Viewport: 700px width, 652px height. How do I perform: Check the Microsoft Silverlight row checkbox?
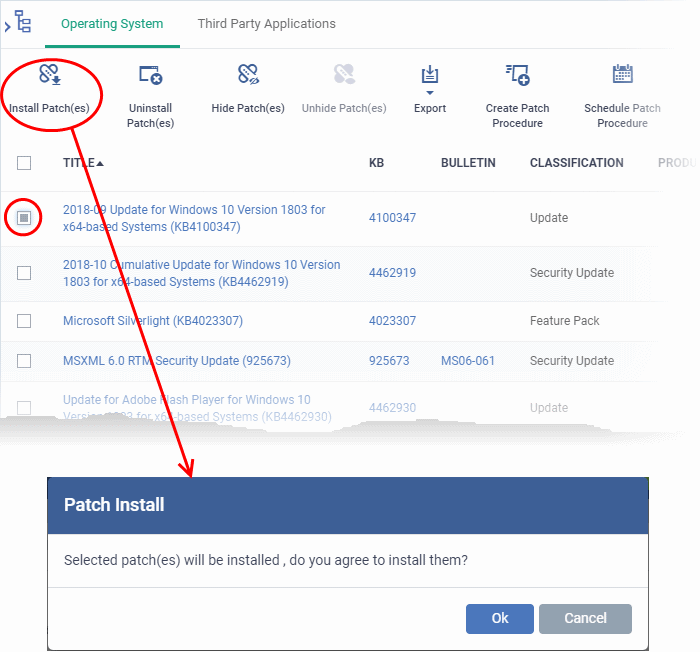(24, 321)
